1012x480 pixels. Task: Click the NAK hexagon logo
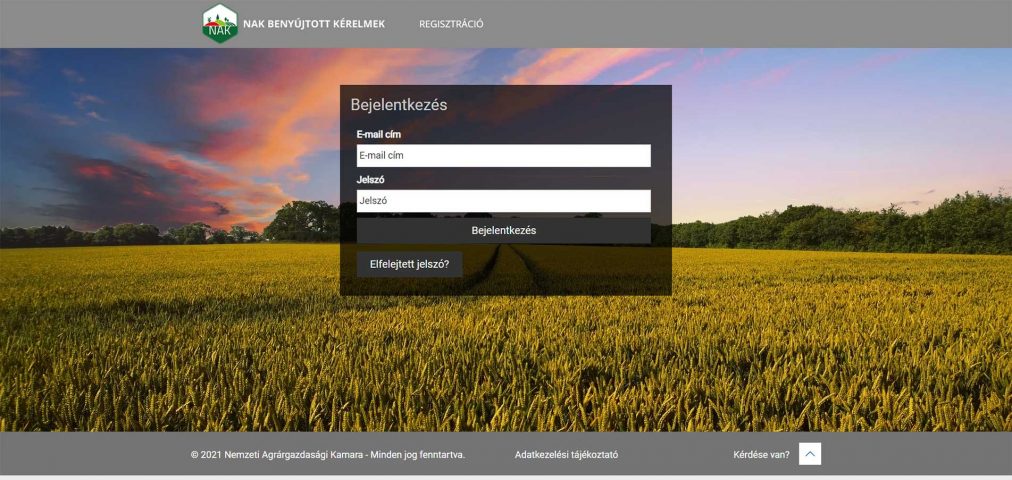pyautogui.click(x=219, y=24)
